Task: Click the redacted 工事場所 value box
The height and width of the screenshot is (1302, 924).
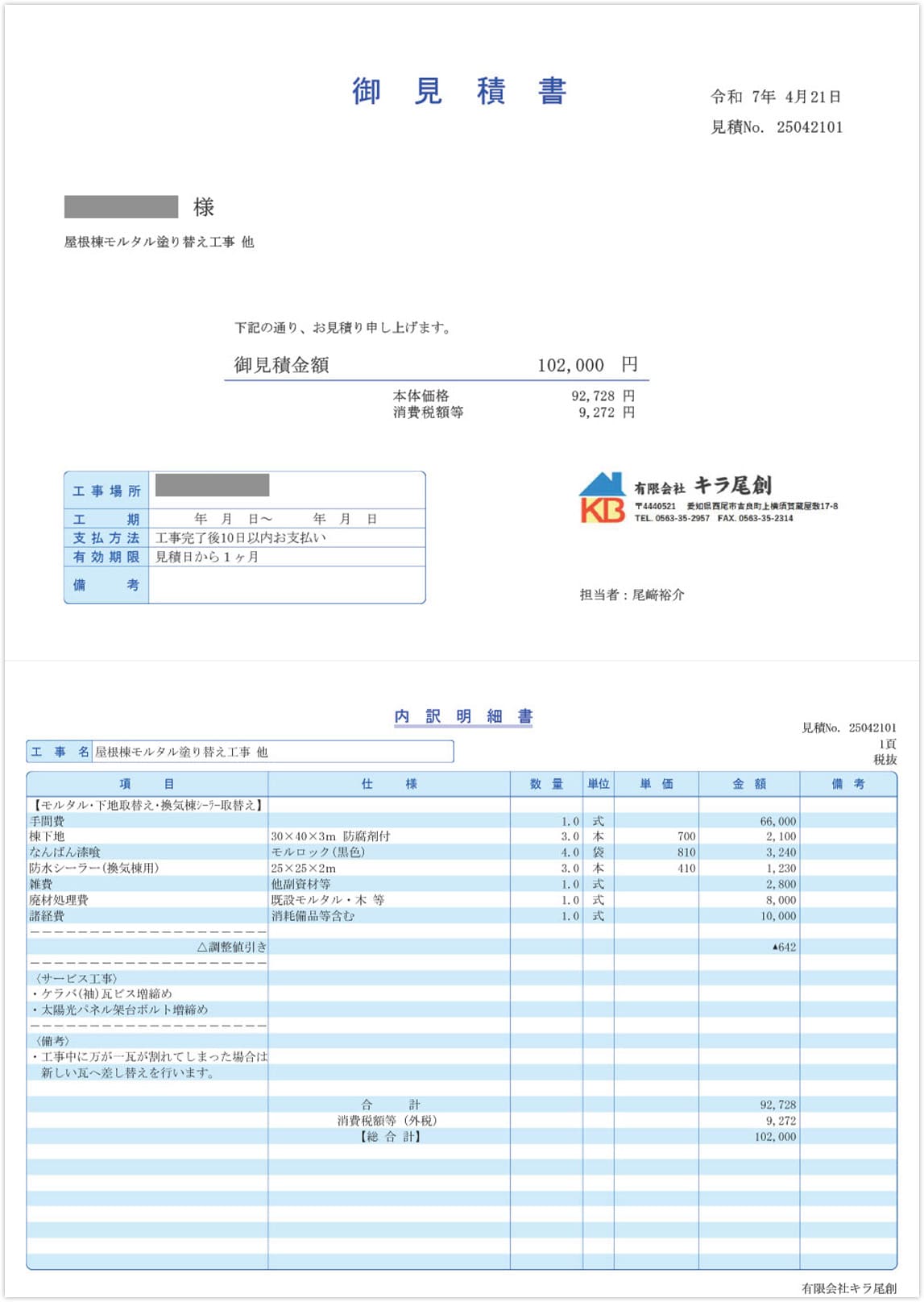Action: [212, 485]
